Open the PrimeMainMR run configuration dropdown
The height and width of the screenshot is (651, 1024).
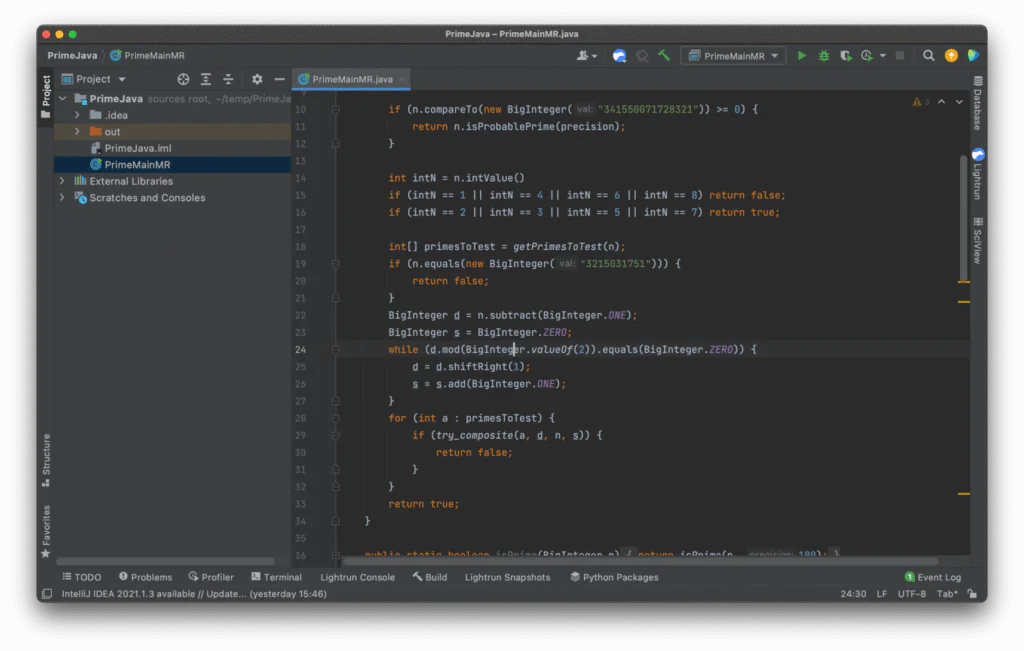(733, 56)
